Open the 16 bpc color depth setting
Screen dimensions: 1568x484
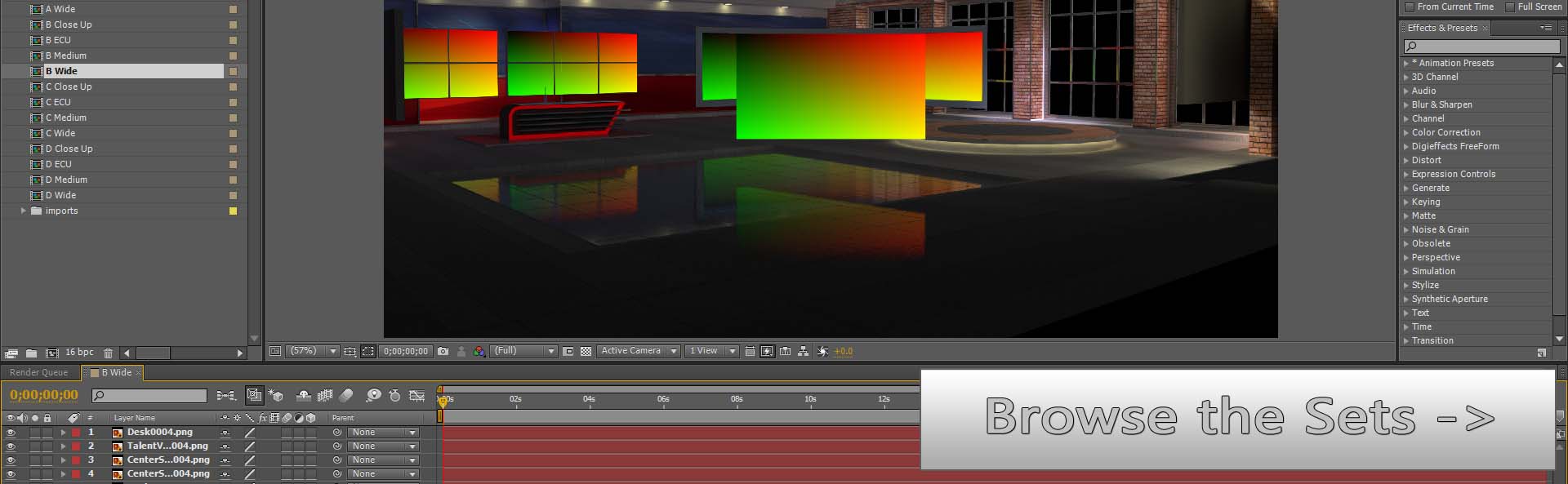coord(79,353)
